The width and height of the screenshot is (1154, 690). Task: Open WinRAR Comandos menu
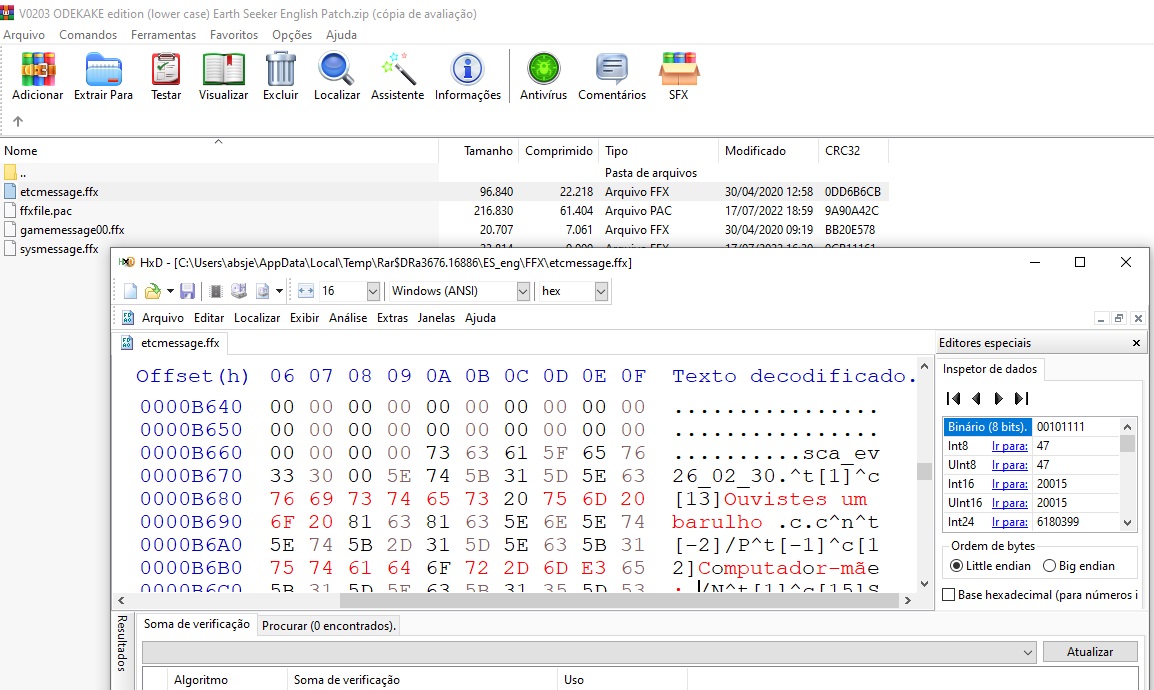(88, 35)
